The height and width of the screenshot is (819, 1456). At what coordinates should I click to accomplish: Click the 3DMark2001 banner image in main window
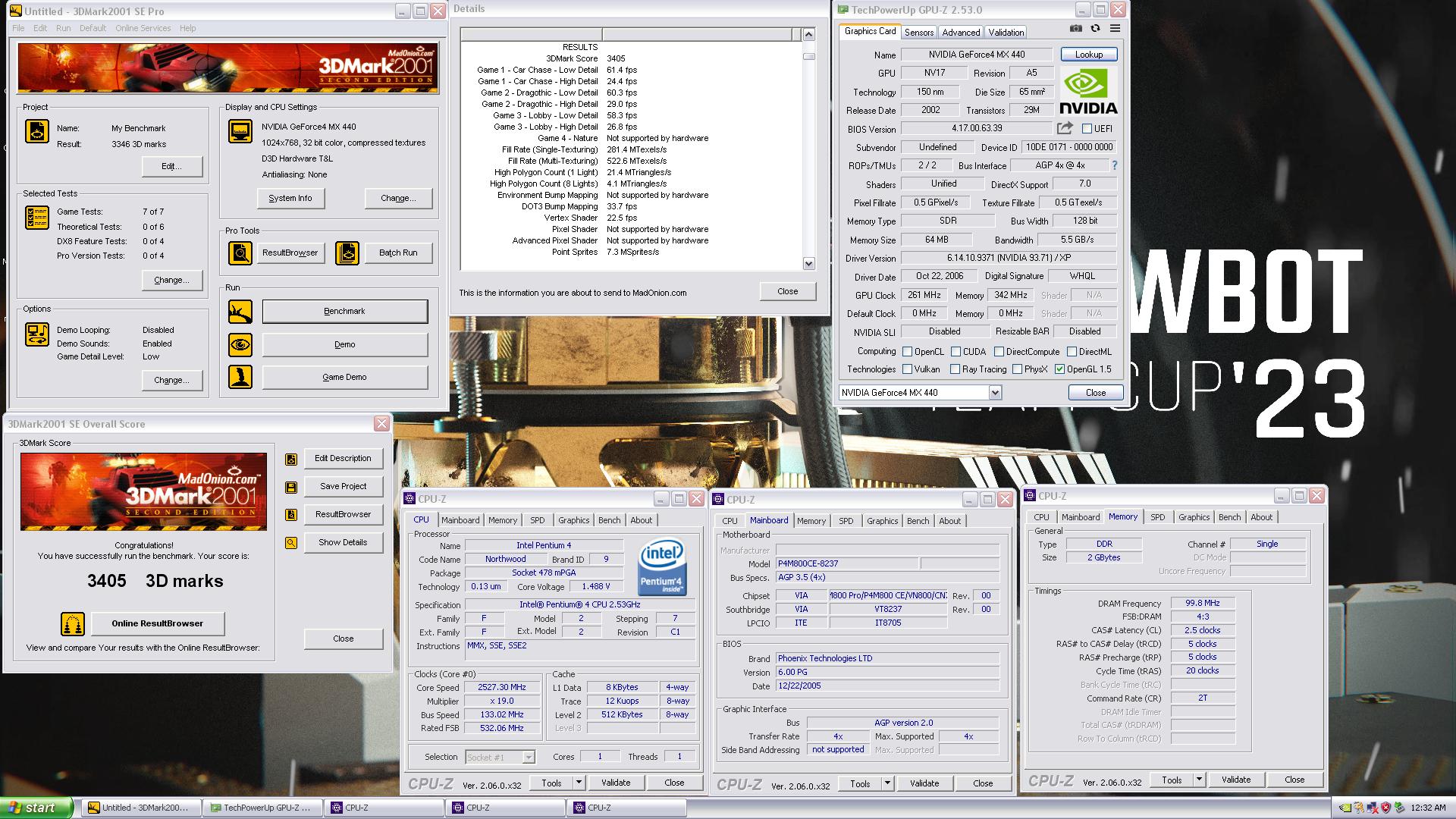pyautogui.click(x=228, y=68)
